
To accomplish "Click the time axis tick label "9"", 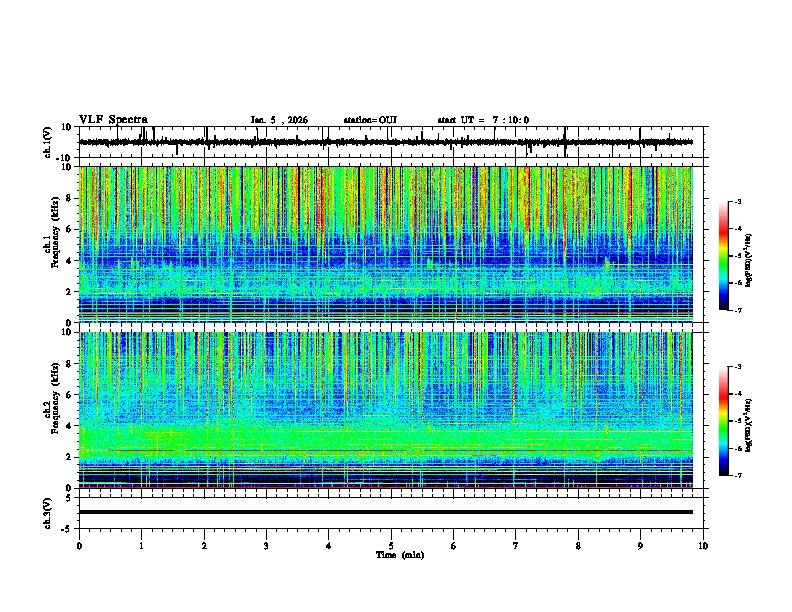I will point(640,546).
